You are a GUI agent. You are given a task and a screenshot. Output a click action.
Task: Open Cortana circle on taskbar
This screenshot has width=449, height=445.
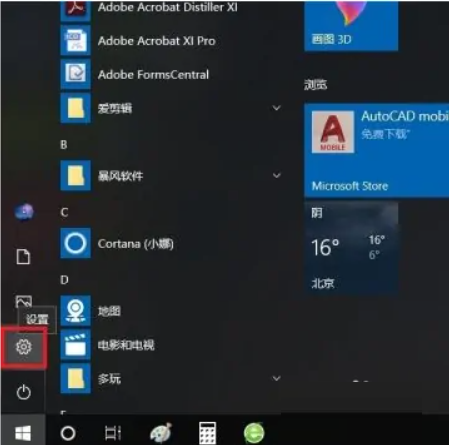[68, 433]
